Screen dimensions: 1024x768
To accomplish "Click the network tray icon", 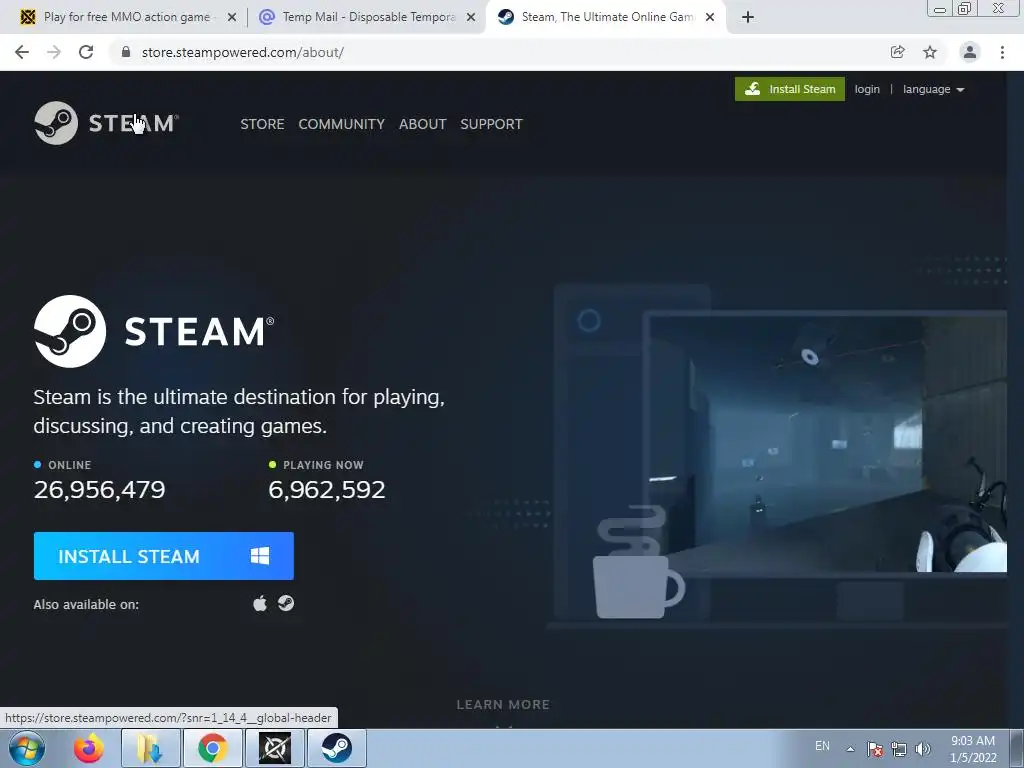I will [899, 749].
